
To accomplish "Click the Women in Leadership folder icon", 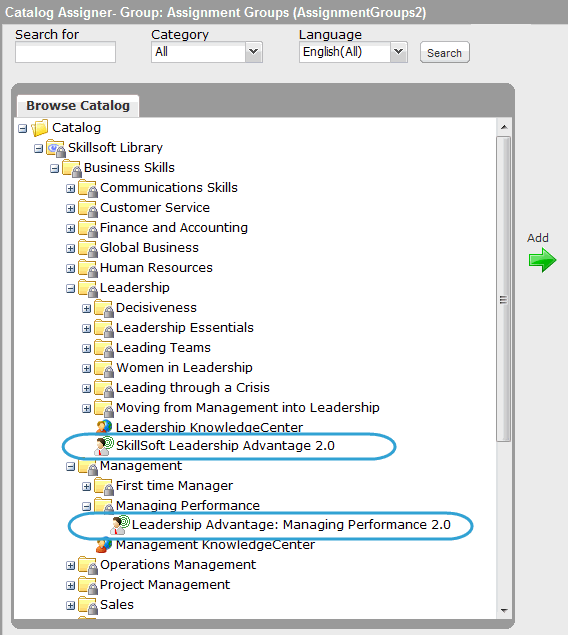I will click(x=104, y=368).
